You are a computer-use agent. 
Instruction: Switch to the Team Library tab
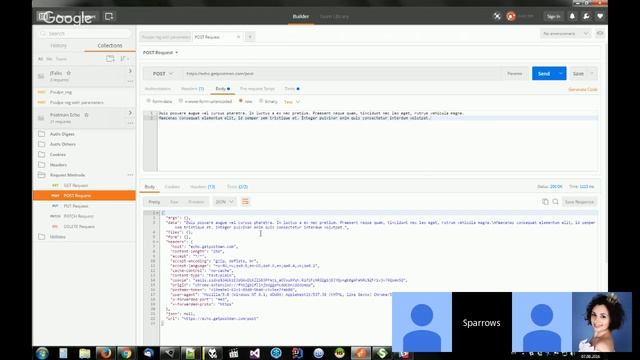click(x=334, y=16)
